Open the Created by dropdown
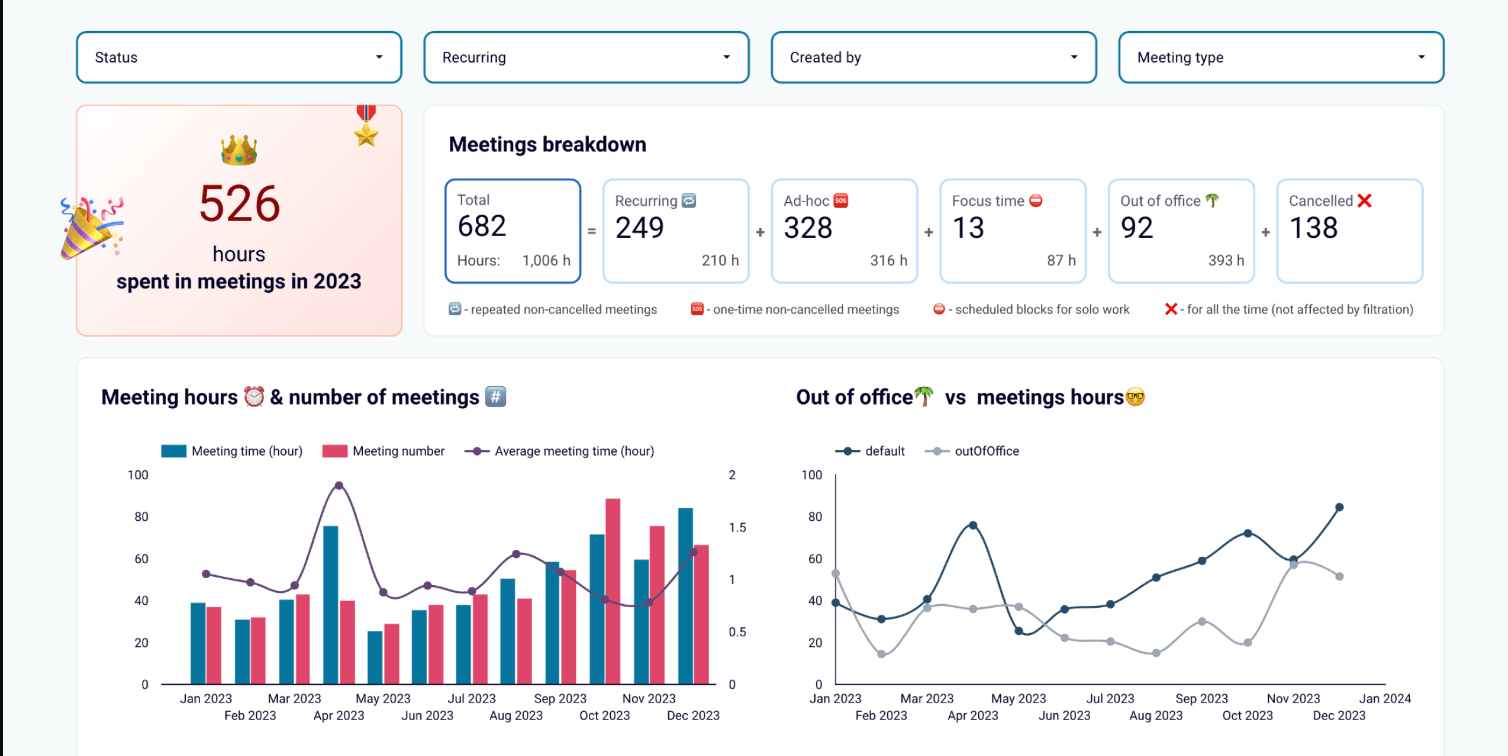The image size is (1508, 756). (x=932, y=57)
